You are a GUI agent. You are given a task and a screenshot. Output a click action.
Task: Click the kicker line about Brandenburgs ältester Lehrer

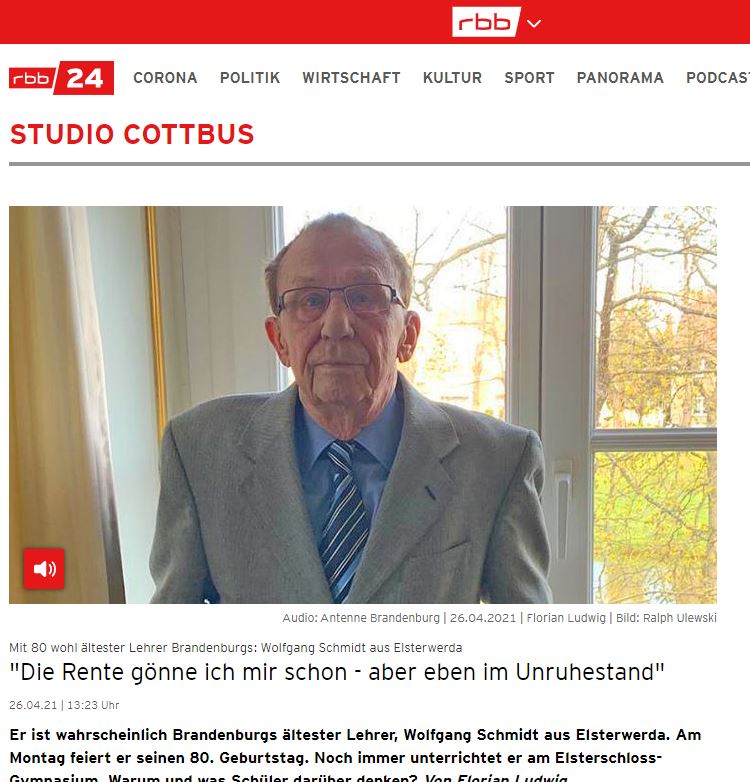(235, 648)
